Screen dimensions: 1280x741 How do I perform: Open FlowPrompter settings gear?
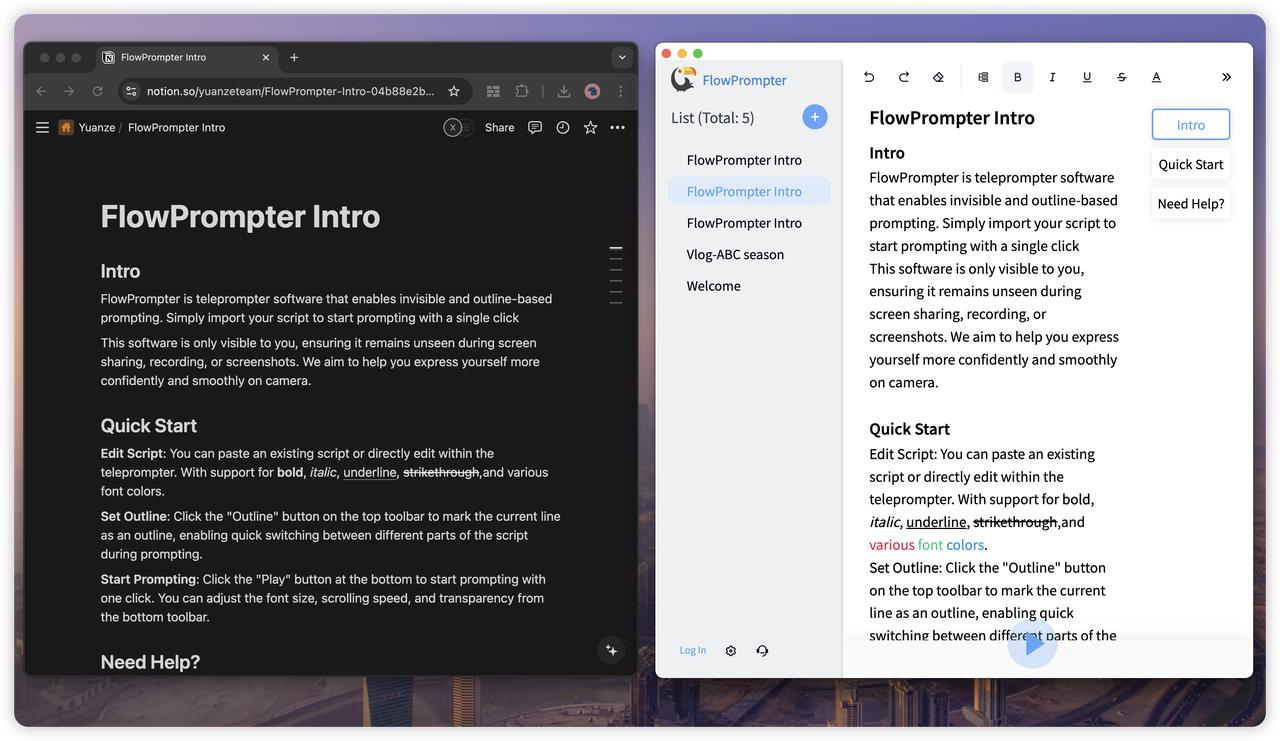coord(731,651)
